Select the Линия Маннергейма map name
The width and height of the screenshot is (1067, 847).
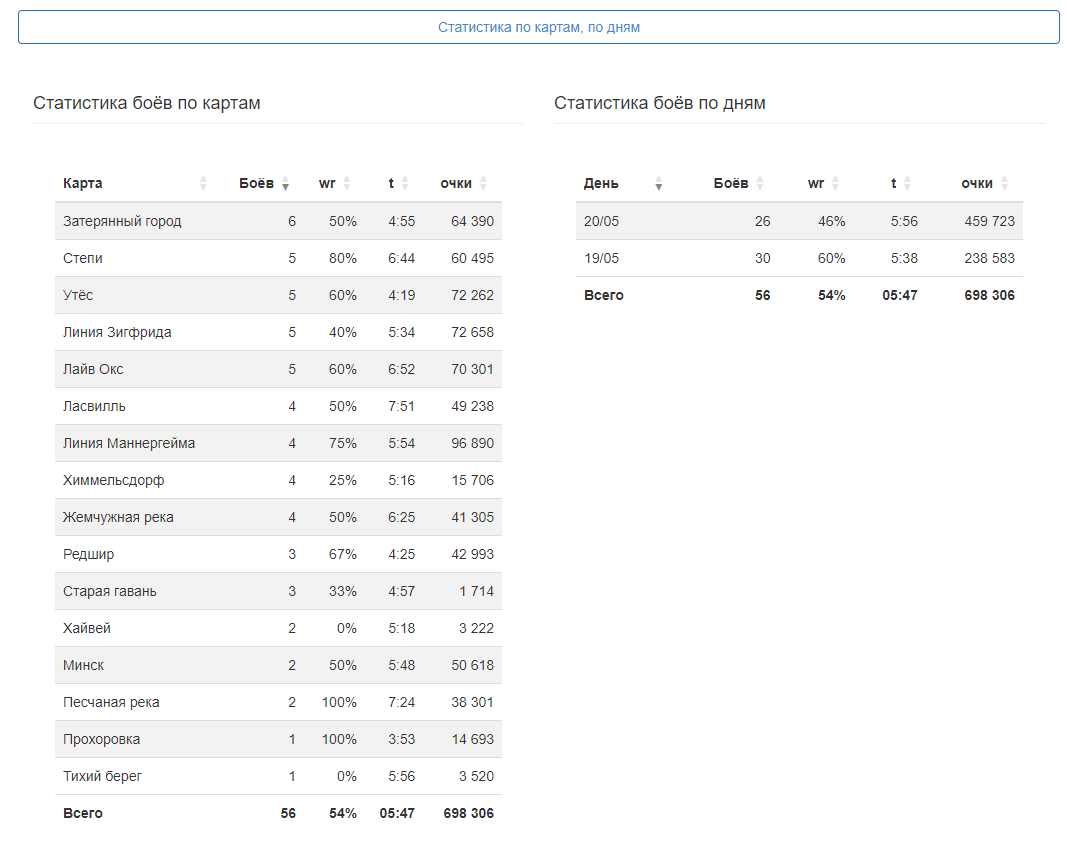coord(129,443)
